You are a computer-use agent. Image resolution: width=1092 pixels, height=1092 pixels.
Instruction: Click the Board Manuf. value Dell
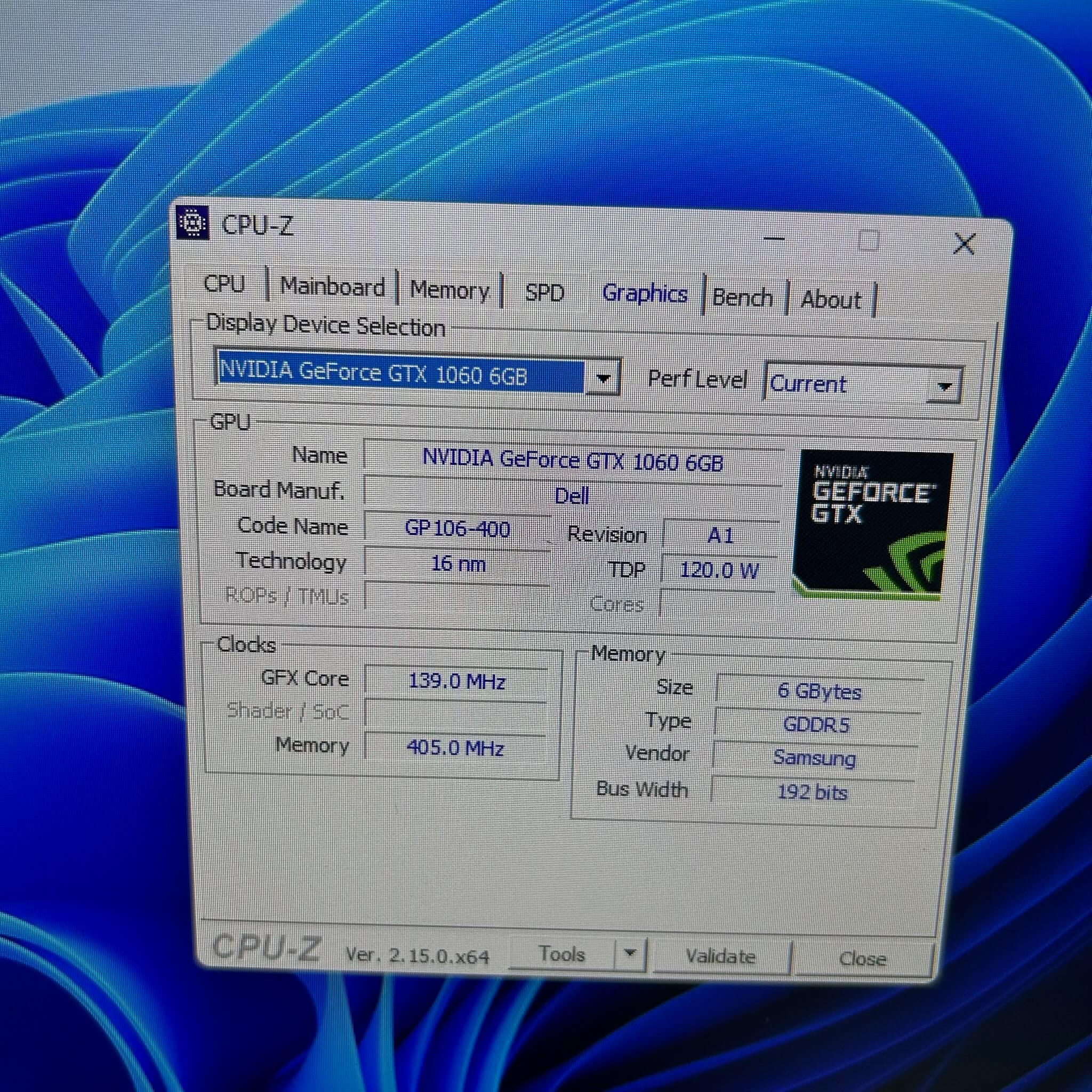point(573,496)
